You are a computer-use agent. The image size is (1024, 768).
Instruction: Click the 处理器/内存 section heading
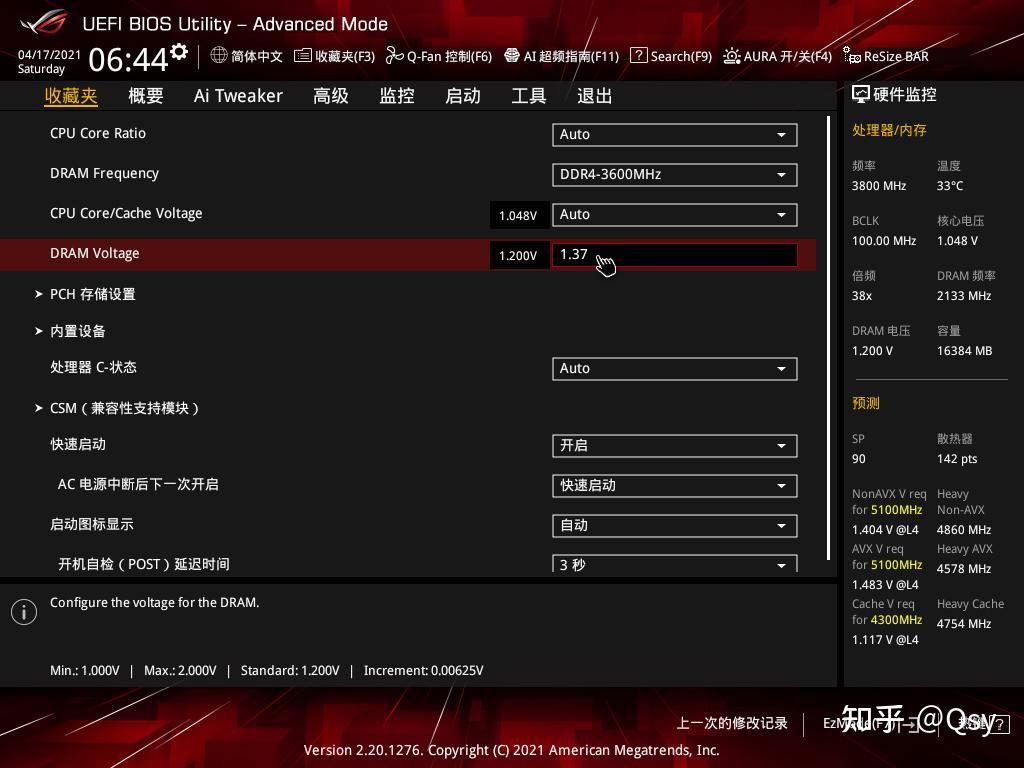[x=889, y=131]
